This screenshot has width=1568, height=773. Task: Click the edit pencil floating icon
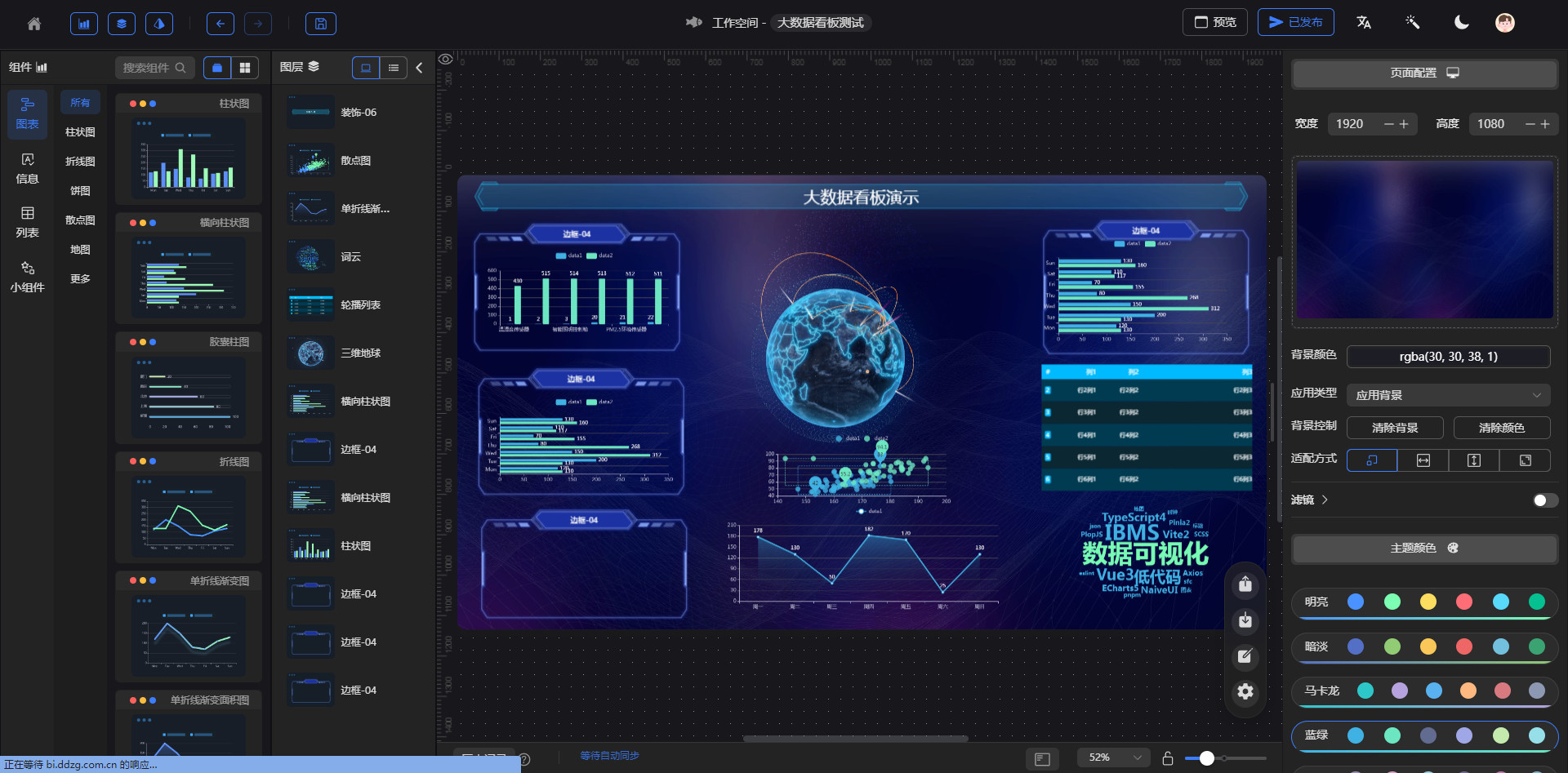pos(1245,656)
